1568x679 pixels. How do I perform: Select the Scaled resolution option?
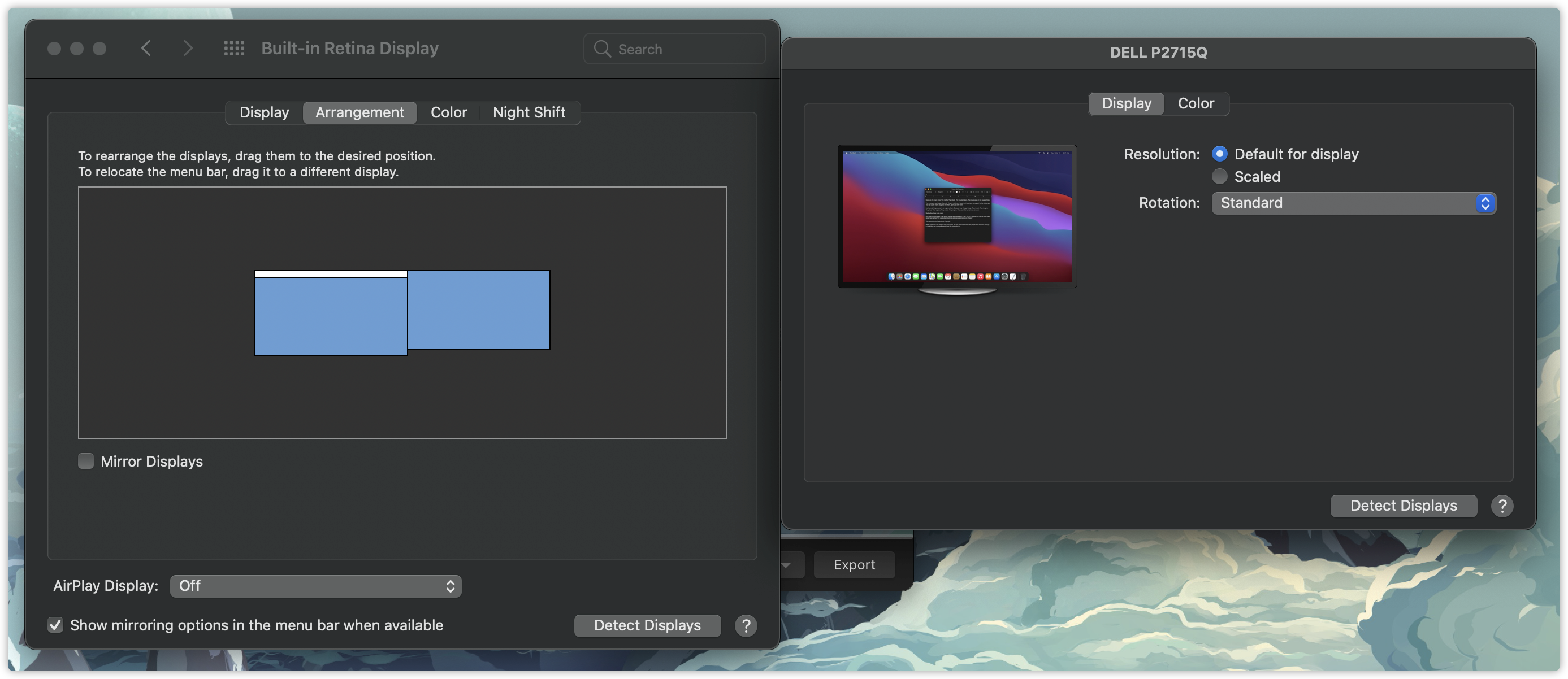click(1220, 176)
